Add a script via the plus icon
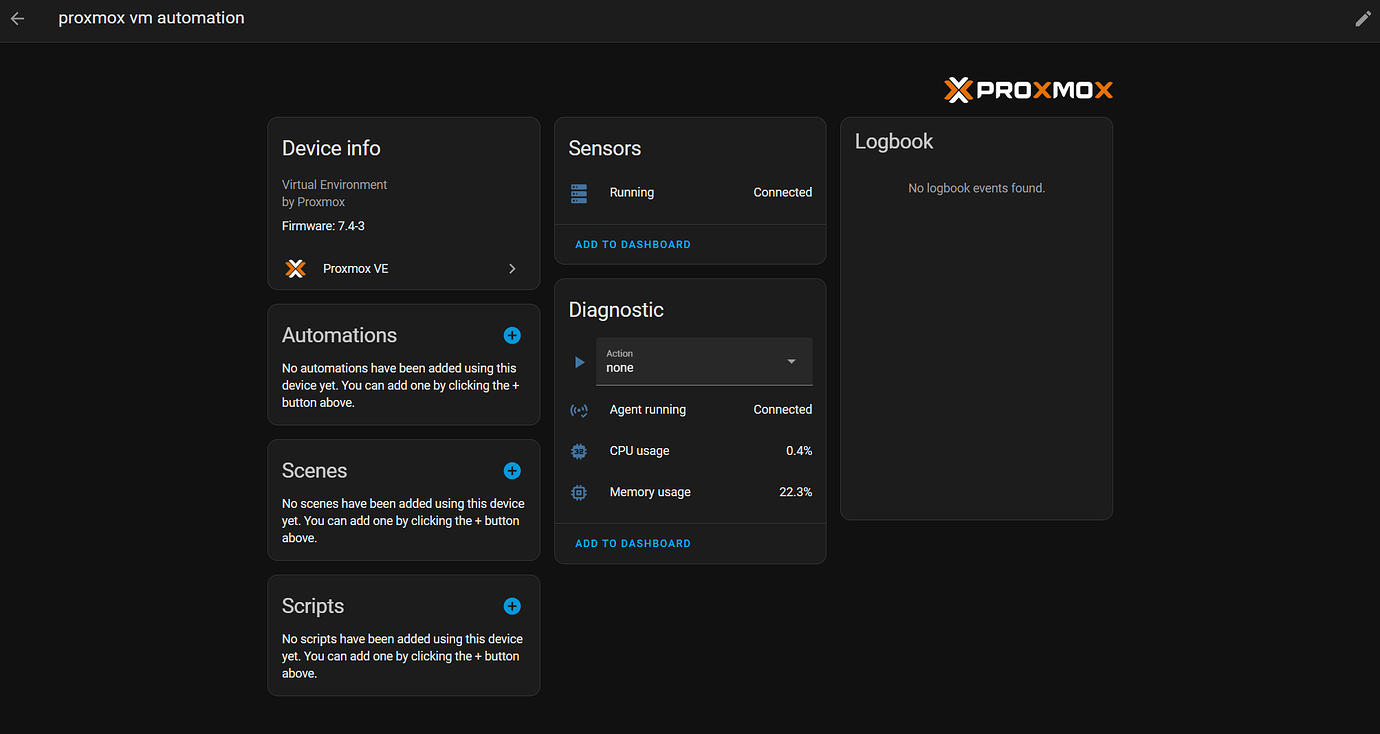 [512, 606]
